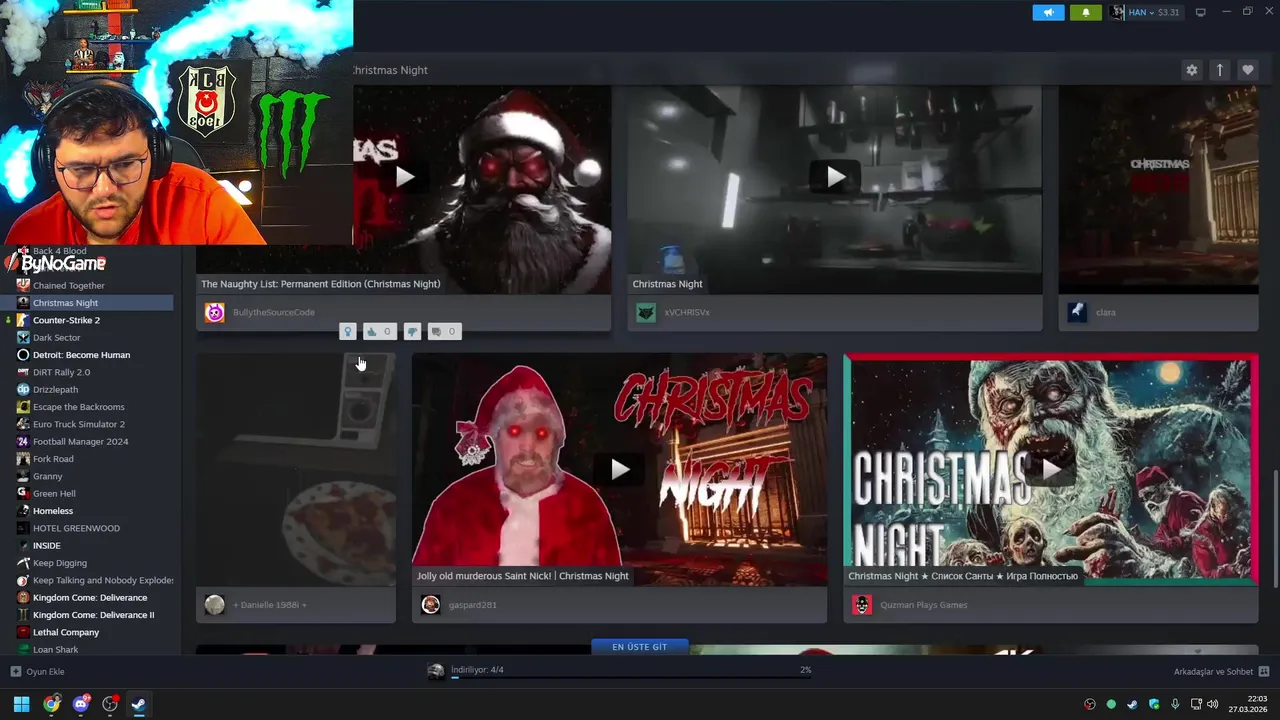Screen dimensions: 1280x720
Task: Open Windows Security shield tray icon
Action: [1154, 704]
